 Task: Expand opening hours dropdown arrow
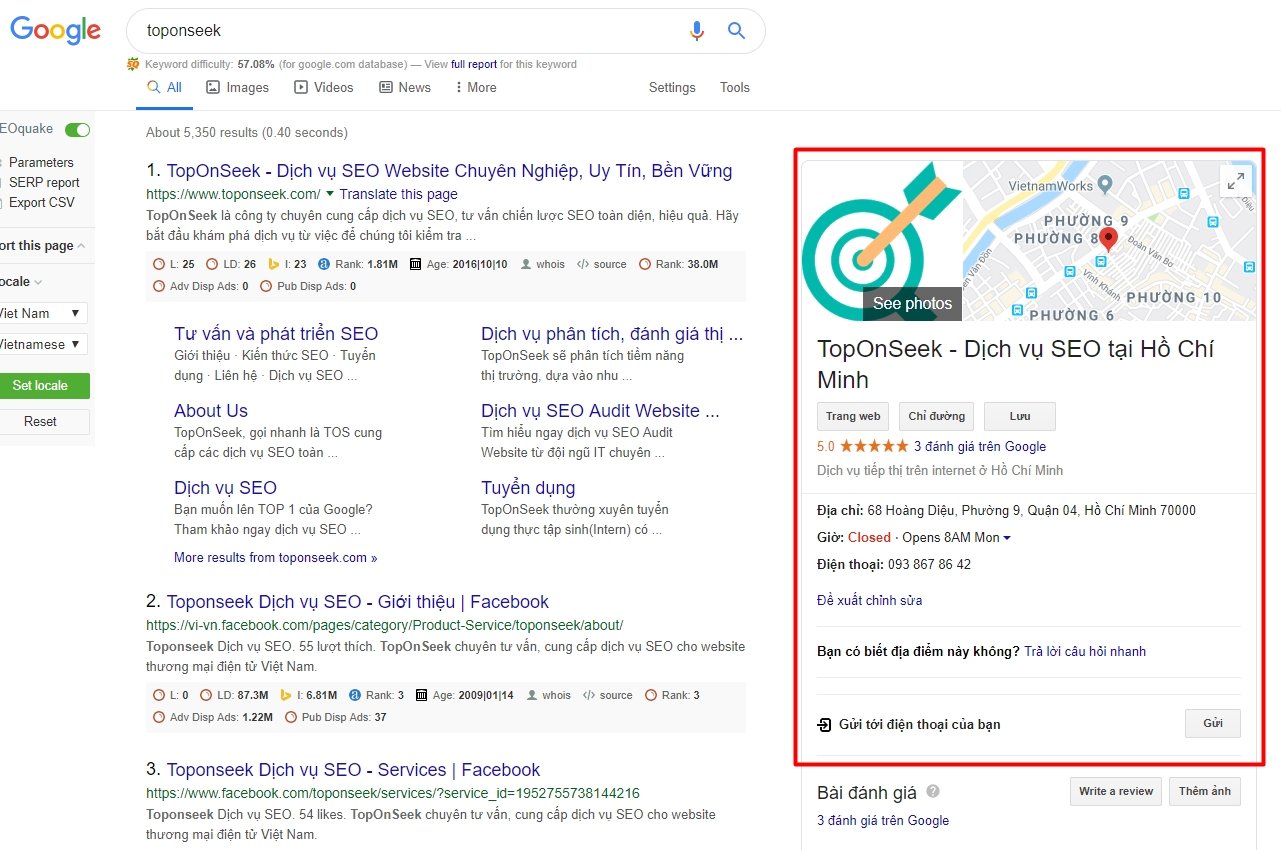(x=1007, y=538)
